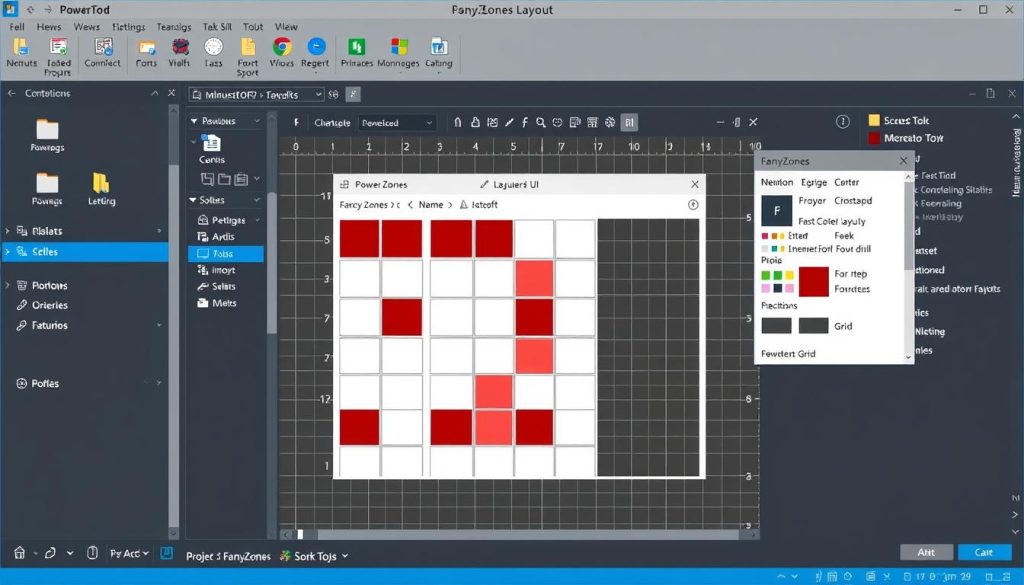The image size is (1024, 585).
Task: Toggle the top-left dark red zone cell
Action: 359,238
